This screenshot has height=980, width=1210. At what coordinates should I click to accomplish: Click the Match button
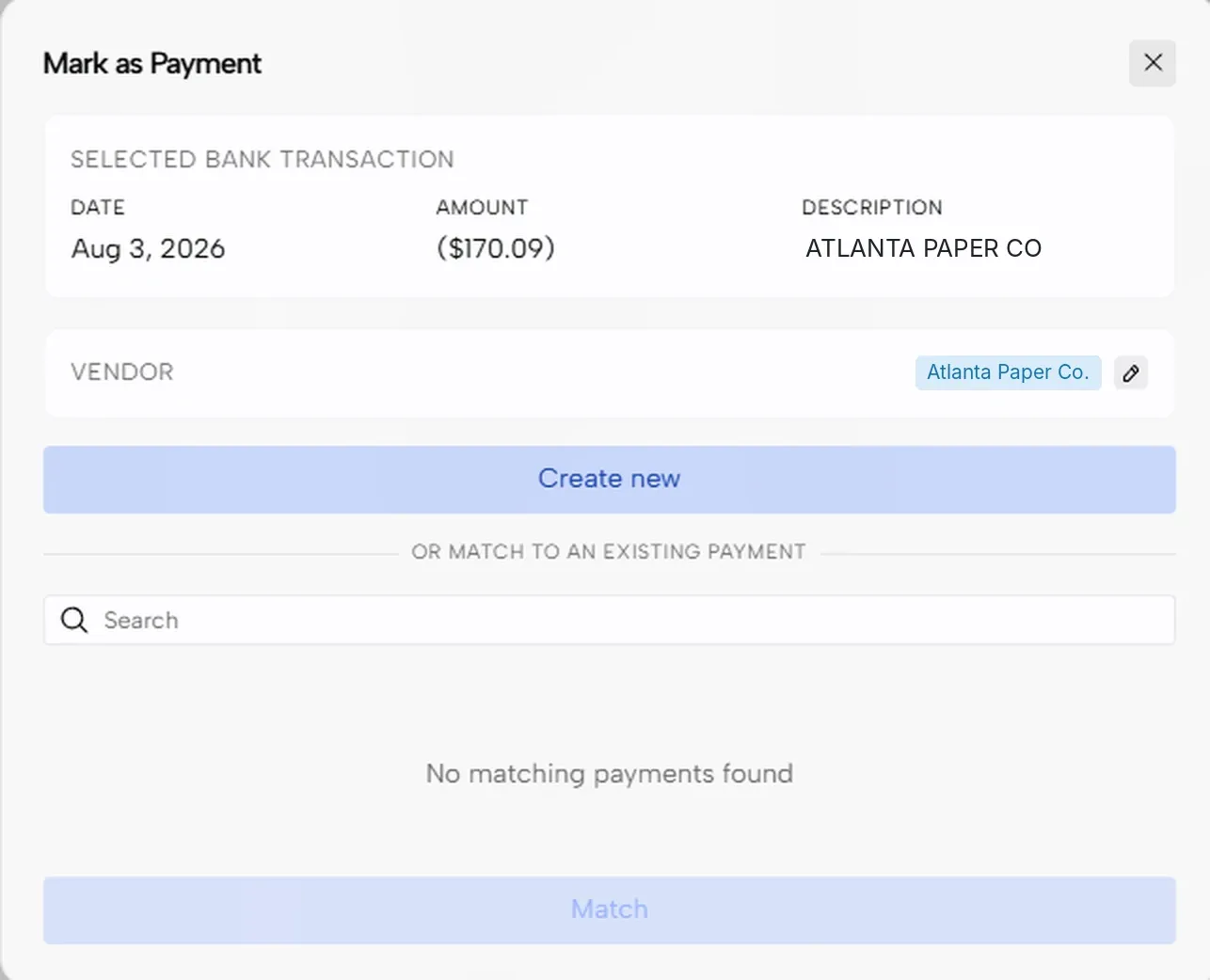click(610, 910)
